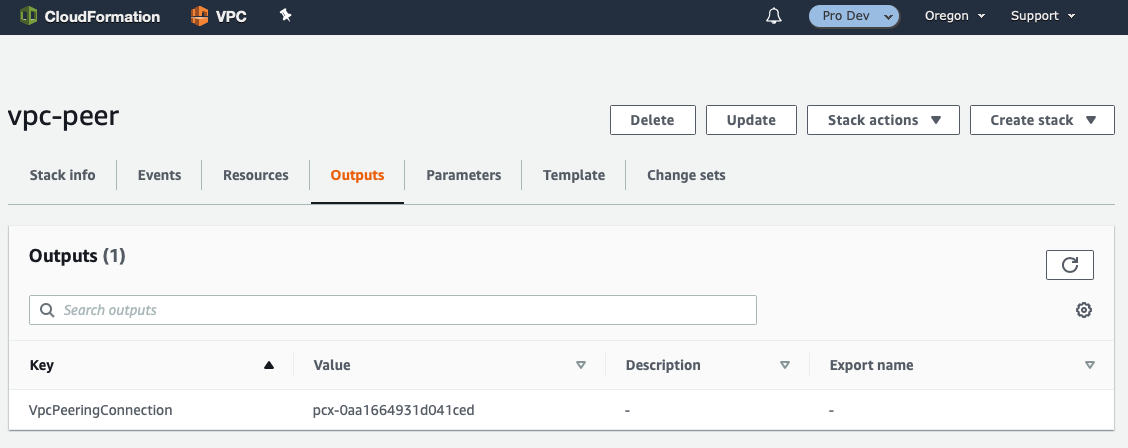Switch to the Events tab

coord(159,175)
